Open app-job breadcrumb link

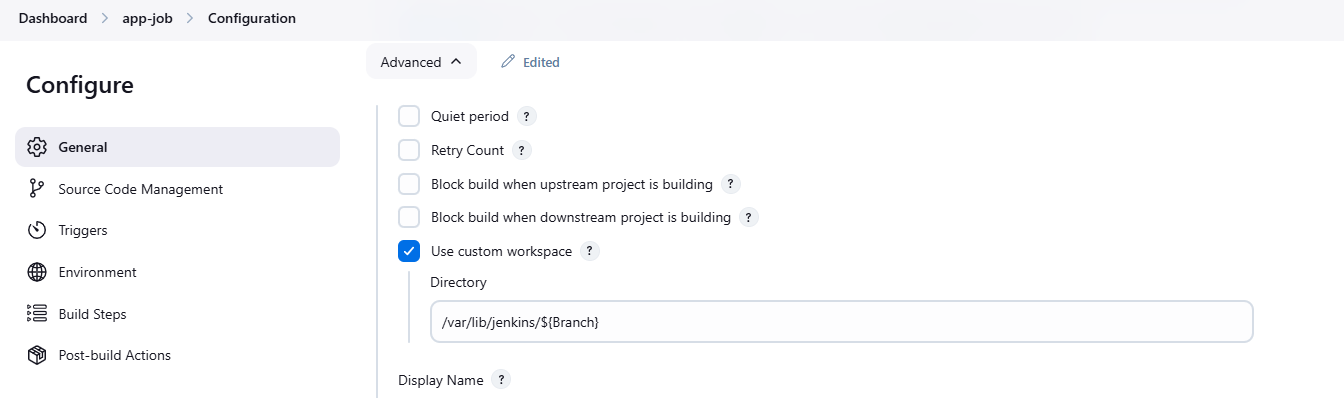pyautogui.click(x=148, y=18)
